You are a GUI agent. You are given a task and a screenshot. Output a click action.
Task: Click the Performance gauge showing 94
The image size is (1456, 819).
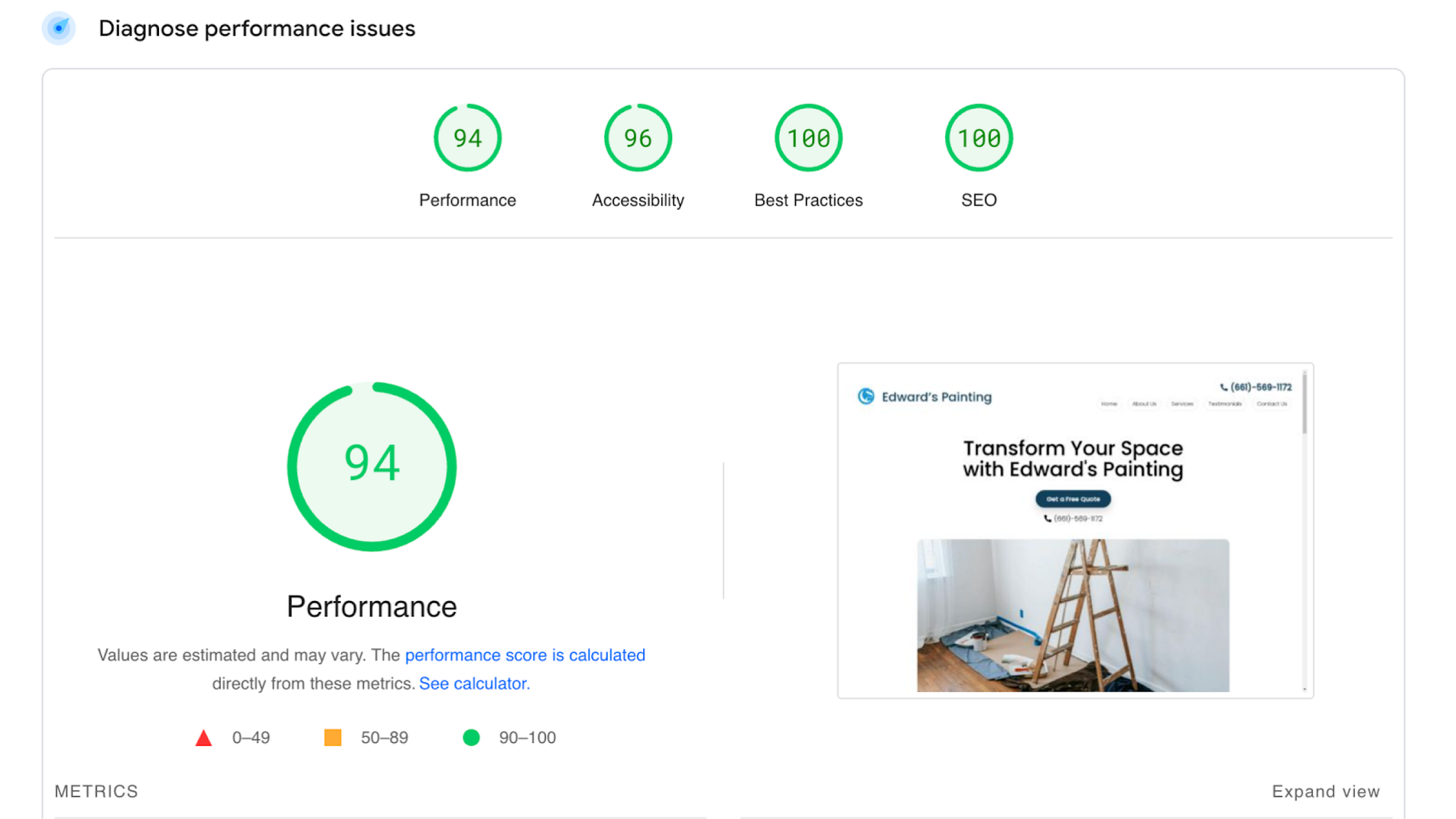tap(467, 137)
